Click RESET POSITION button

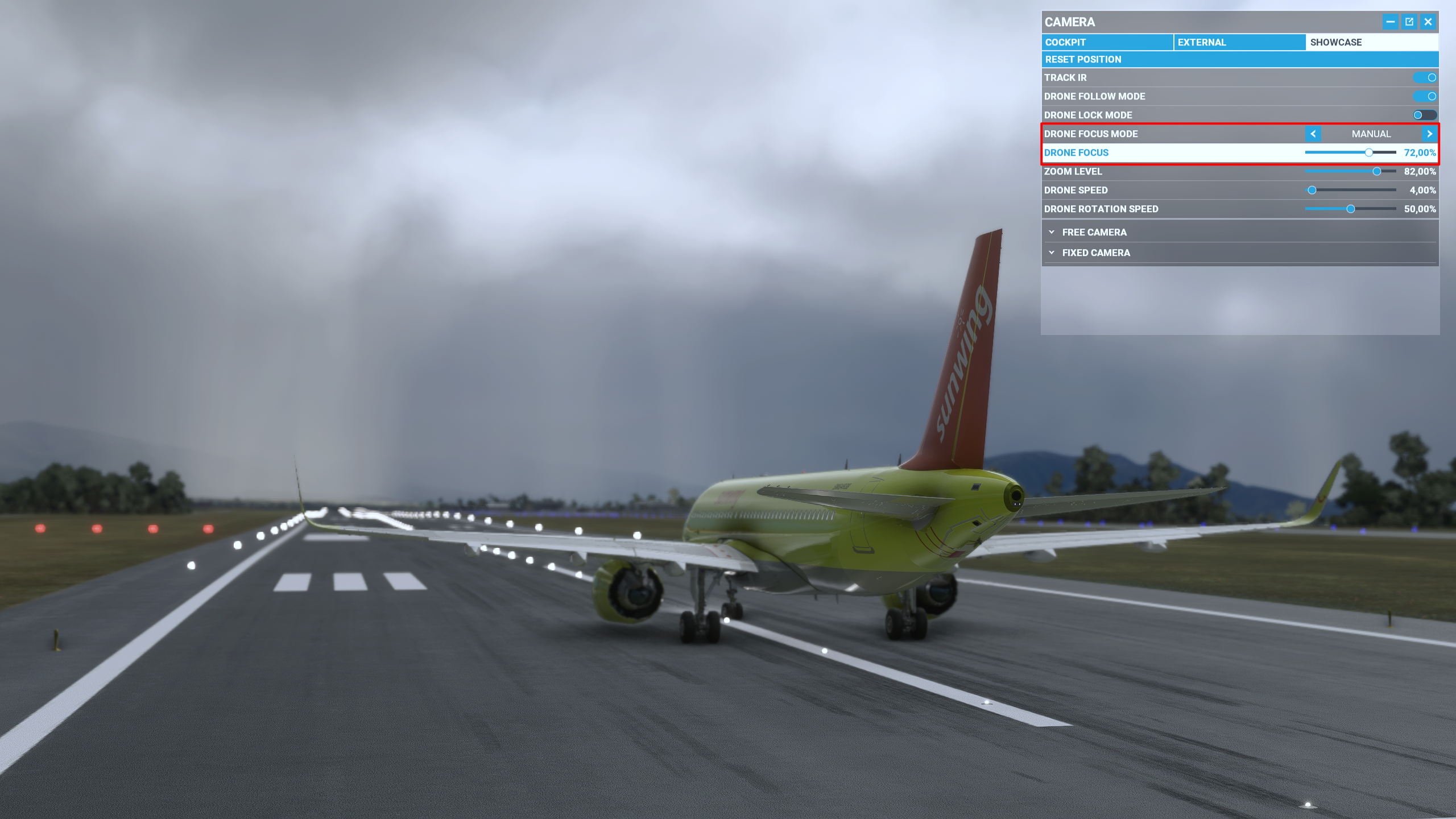pos(1240,59)
